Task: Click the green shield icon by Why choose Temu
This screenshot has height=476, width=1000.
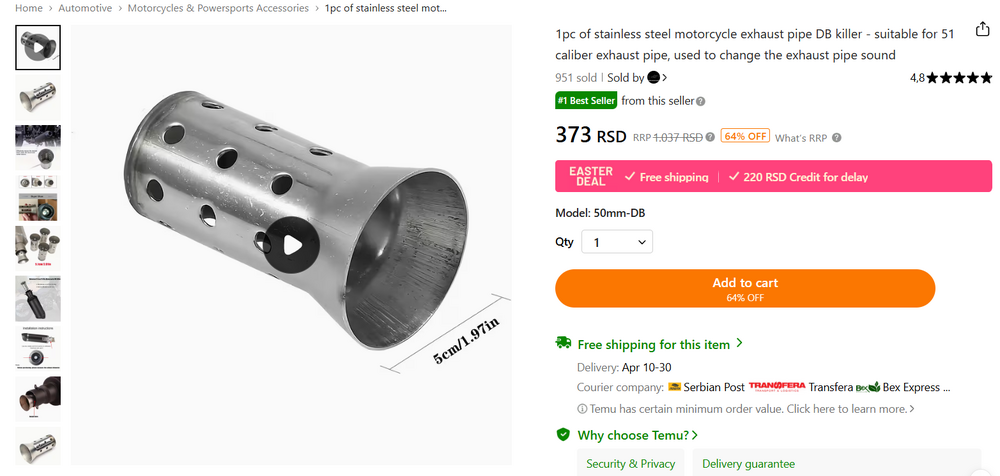Action: (564, 435)
